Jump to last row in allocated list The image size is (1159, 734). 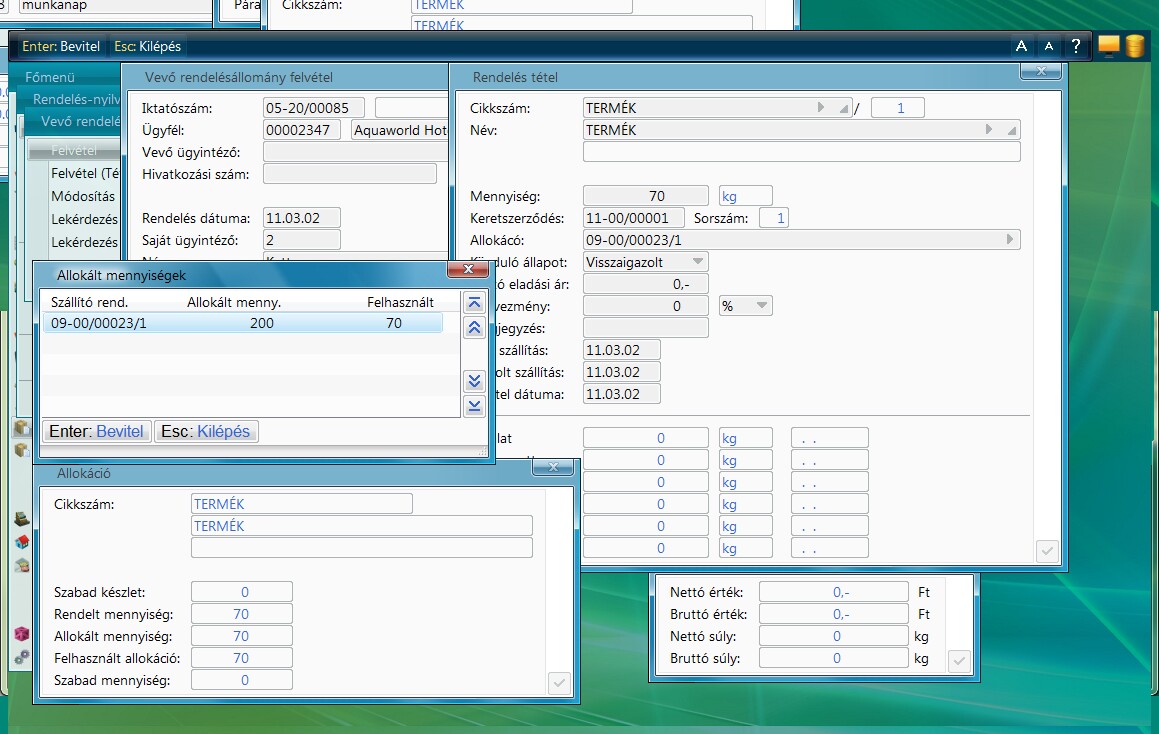475,405
